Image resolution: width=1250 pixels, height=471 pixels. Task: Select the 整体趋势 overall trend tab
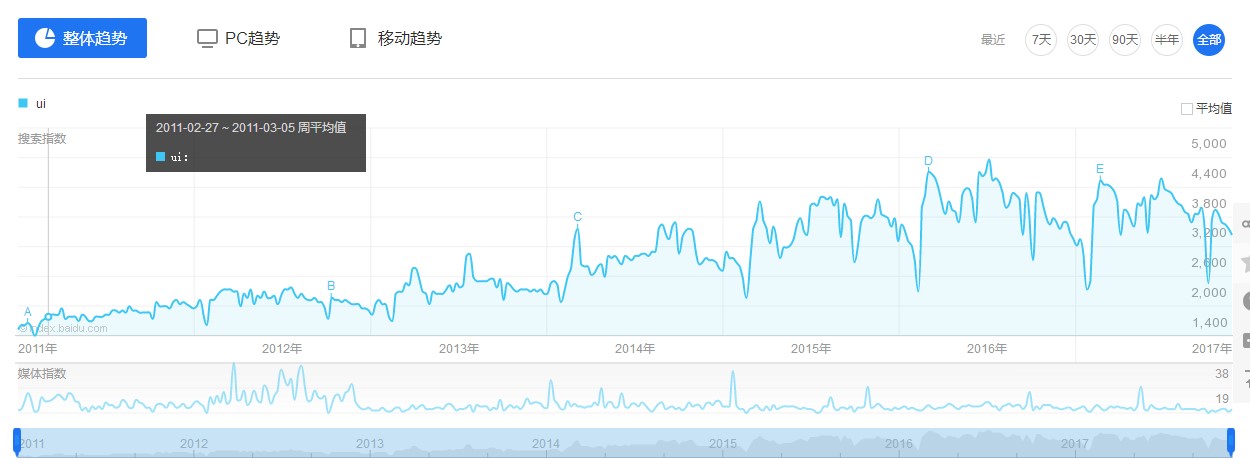coord(83,38)
